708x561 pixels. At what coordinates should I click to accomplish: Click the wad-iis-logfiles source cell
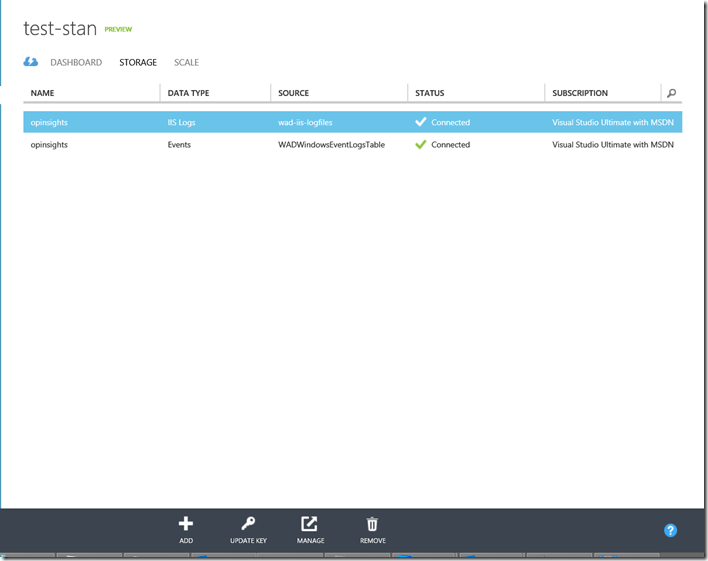[x=305, y=122]
